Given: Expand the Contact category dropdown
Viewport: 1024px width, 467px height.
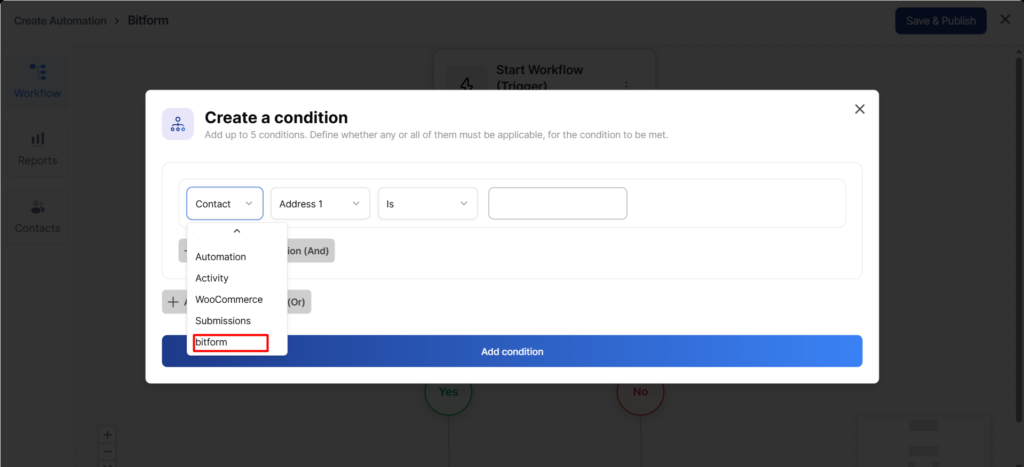Looking at the screenshot, I should click(224, 204).
